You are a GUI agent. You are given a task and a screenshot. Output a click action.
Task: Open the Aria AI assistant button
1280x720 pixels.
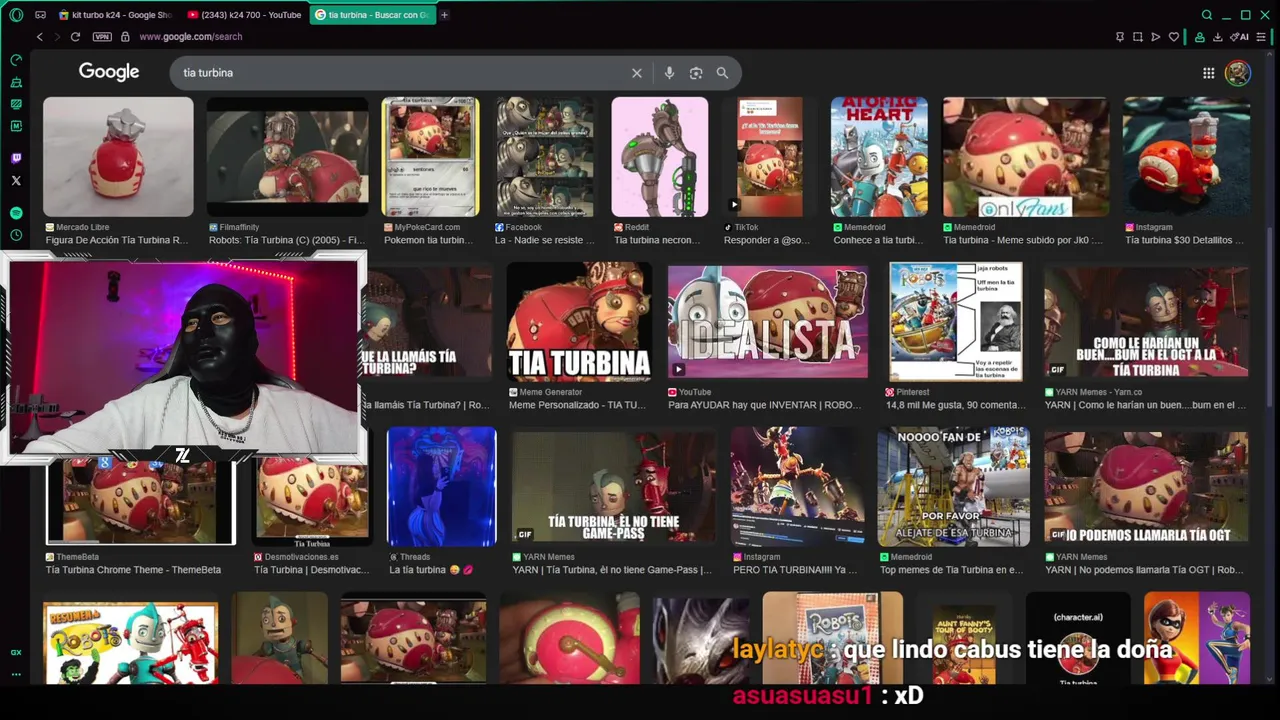point(1240,37)
